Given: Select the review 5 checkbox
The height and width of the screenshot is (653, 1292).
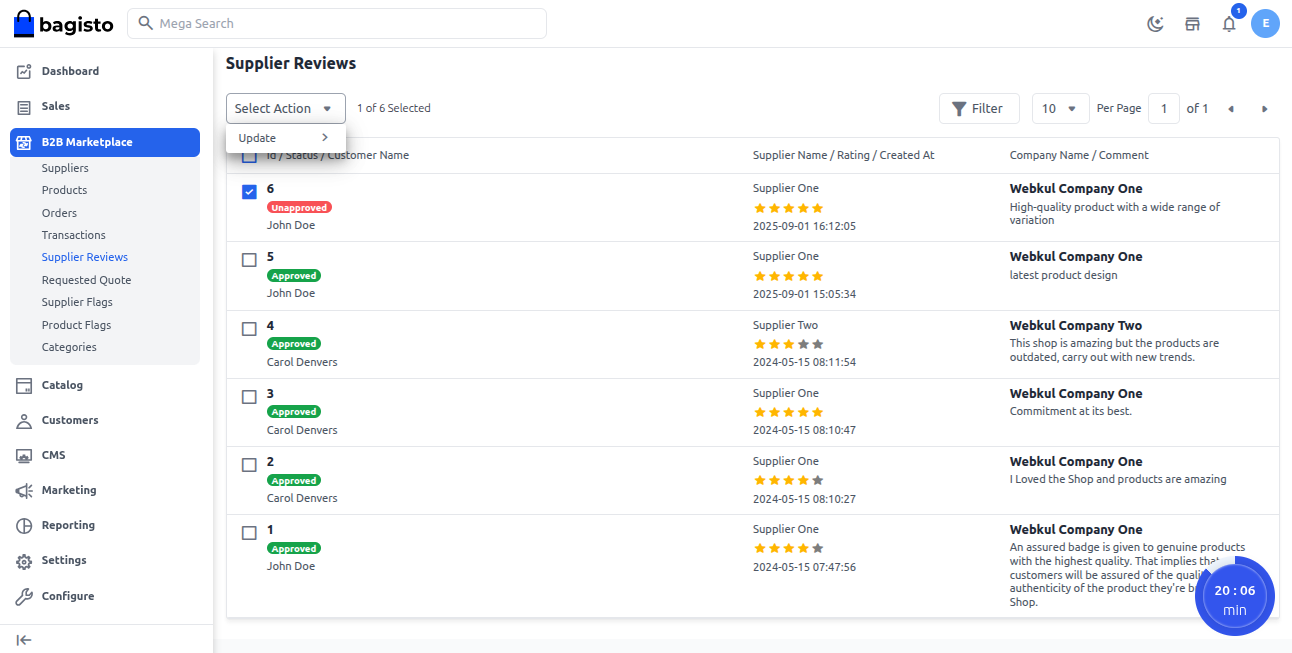Looking at the screenshot, I should 249,260.
